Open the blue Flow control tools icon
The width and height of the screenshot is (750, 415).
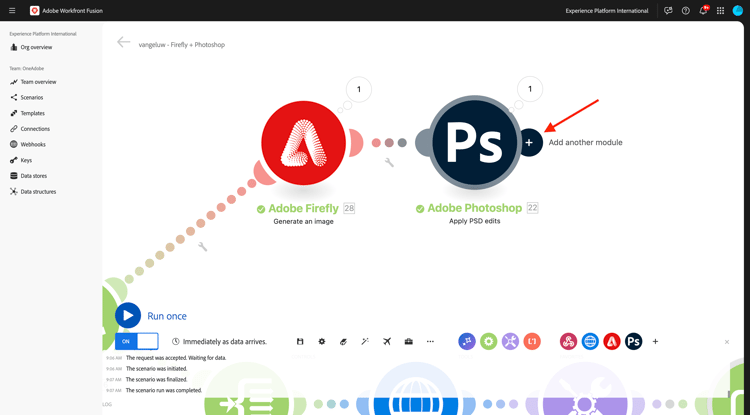click(x=467, y=341)
